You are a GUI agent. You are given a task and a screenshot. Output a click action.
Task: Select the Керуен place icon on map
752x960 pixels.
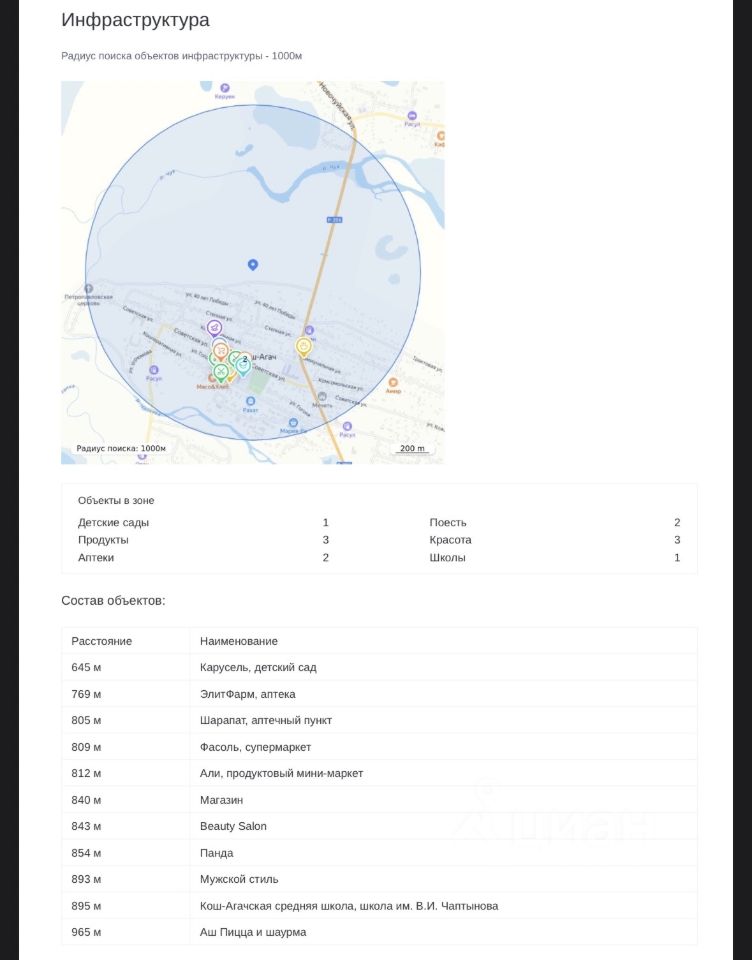[225, 88]
